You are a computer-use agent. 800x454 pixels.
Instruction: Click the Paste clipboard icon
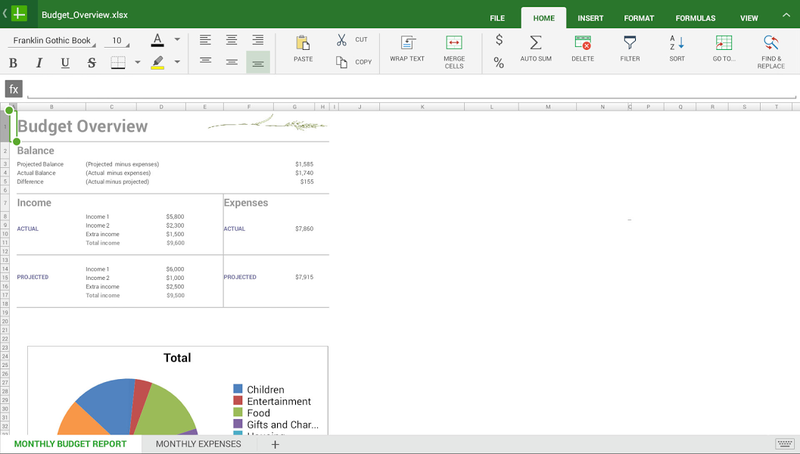[x=303, y=43]
